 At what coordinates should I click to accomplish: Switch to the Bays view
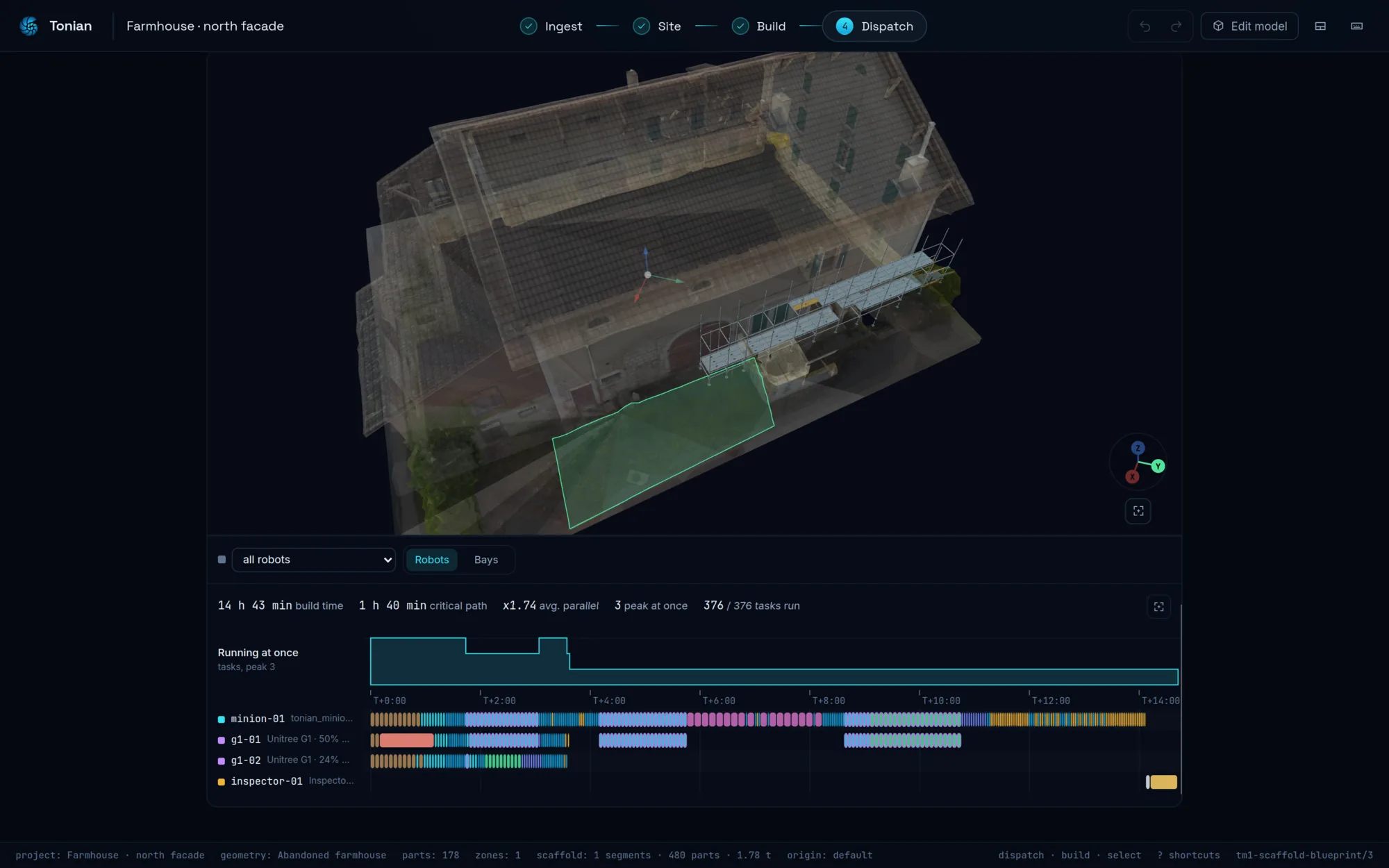[x=486, y=560]
